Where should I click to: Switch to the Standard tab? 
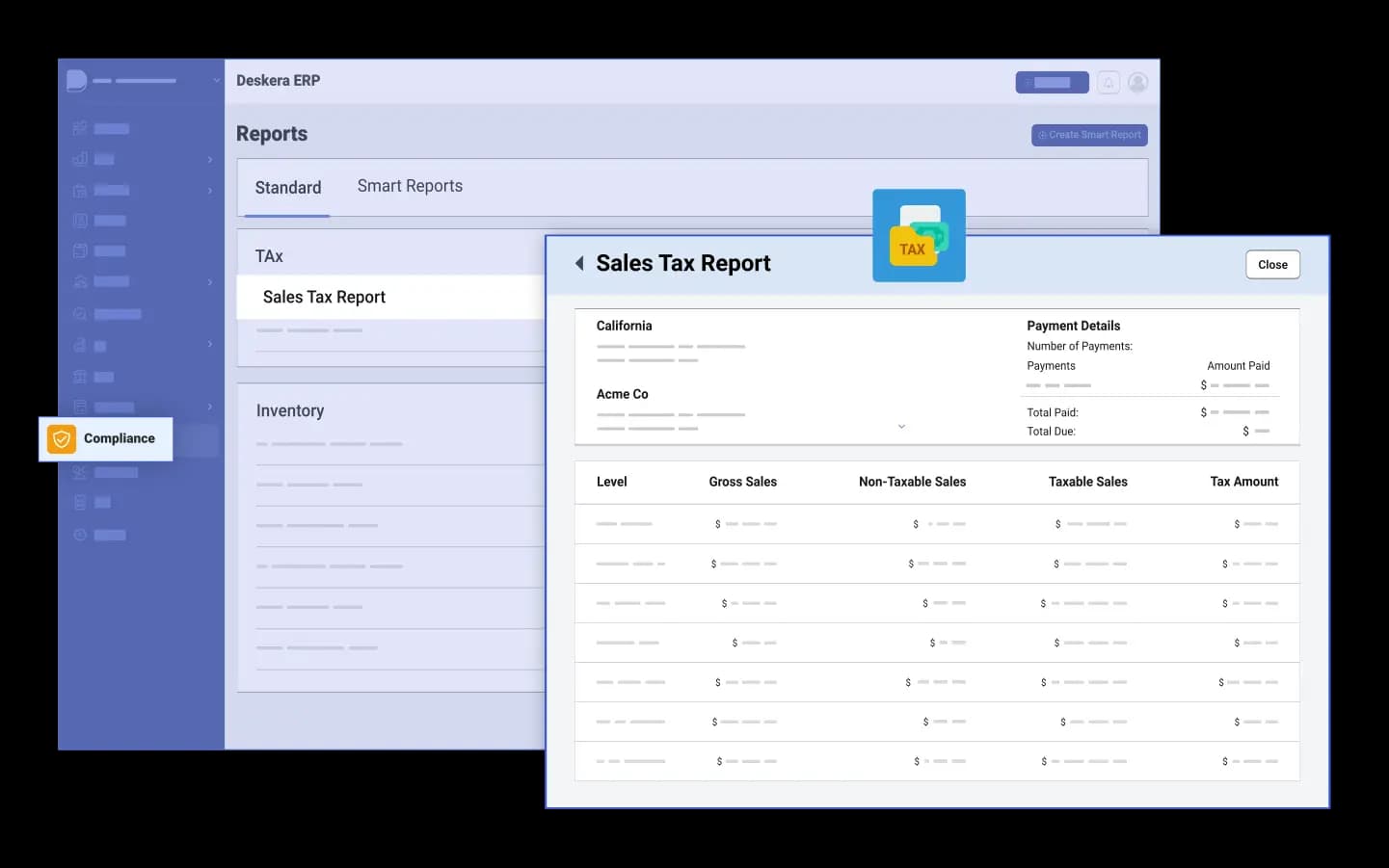(x=287, y=188)
